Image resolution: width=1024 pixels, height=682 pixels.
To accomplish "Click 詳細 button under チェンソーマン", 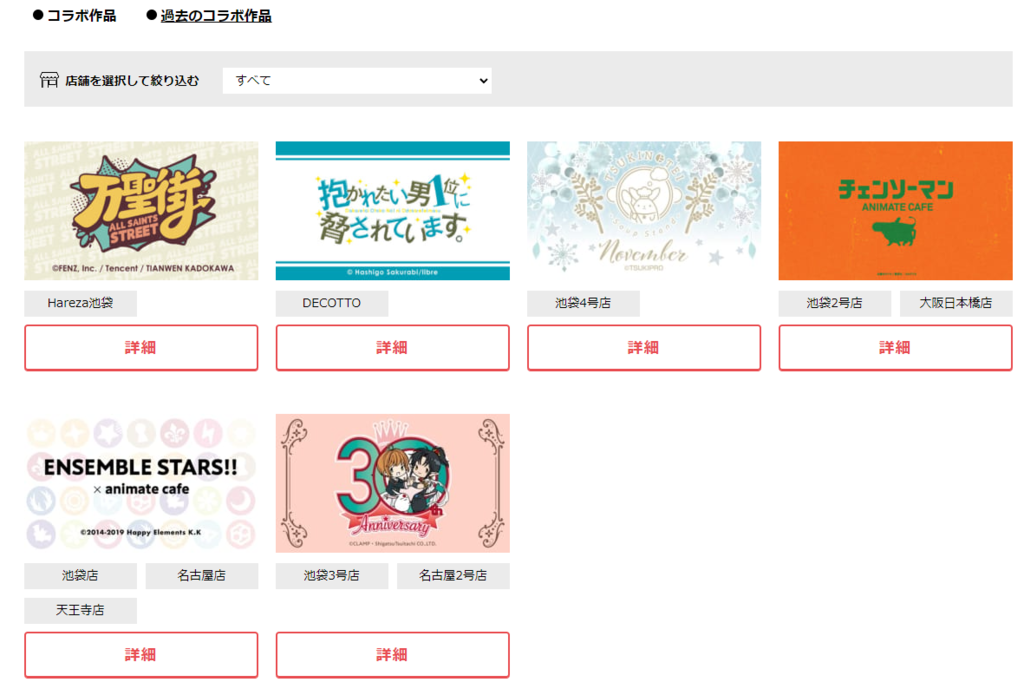I will (895, 348).
